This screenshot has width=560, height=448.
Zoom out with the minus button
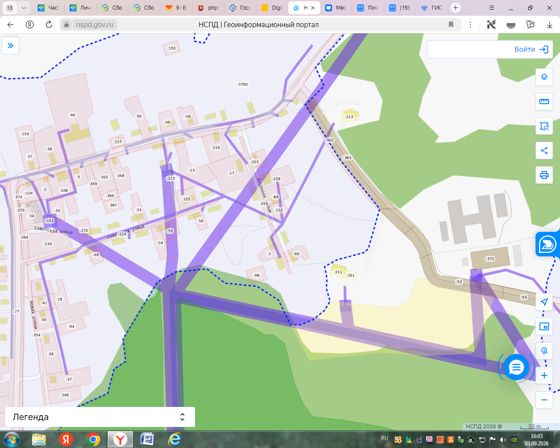tap(544, 399)
